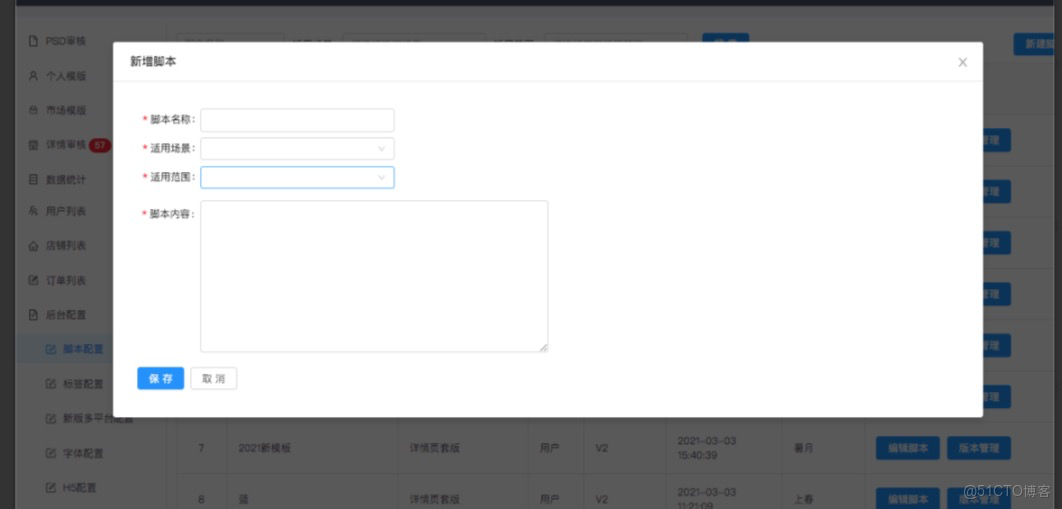Click the 2021-03-03 11:21:09 timestamp
1062x509 pixels.
tap(706, 497)
